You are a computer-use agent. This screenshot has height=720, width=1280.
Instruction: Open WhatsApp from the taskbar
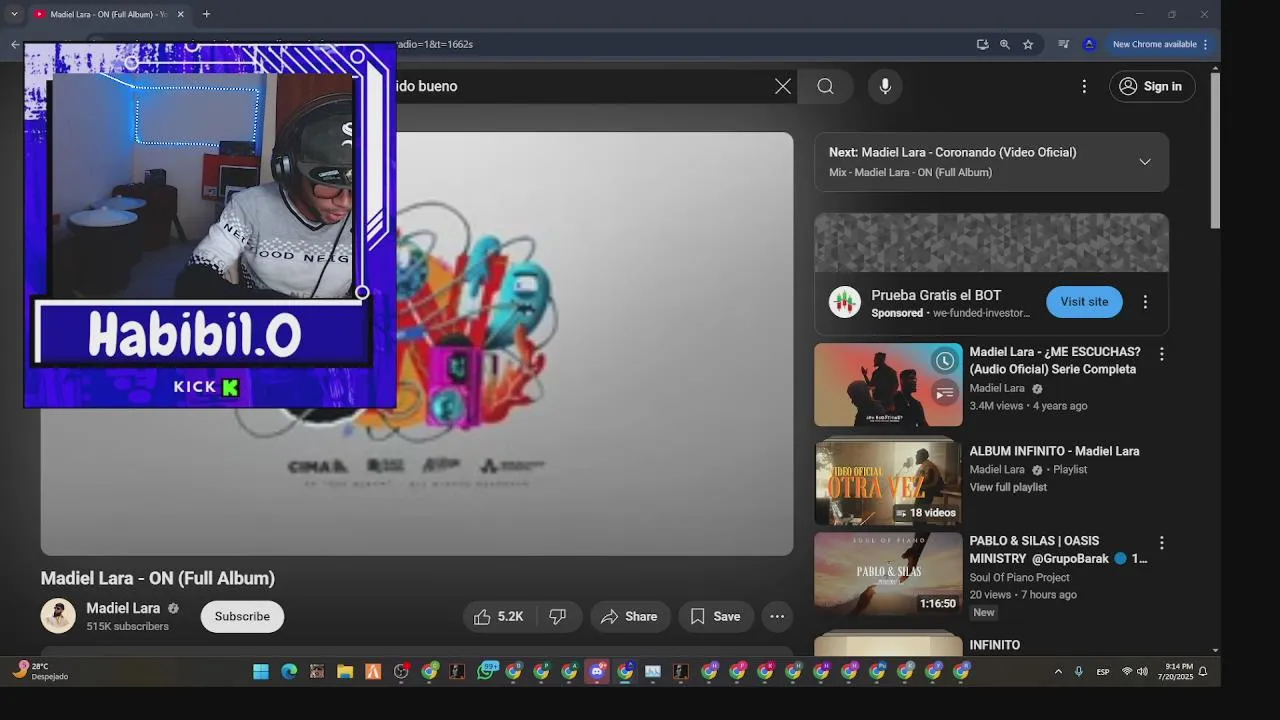[x=486, y=671]
